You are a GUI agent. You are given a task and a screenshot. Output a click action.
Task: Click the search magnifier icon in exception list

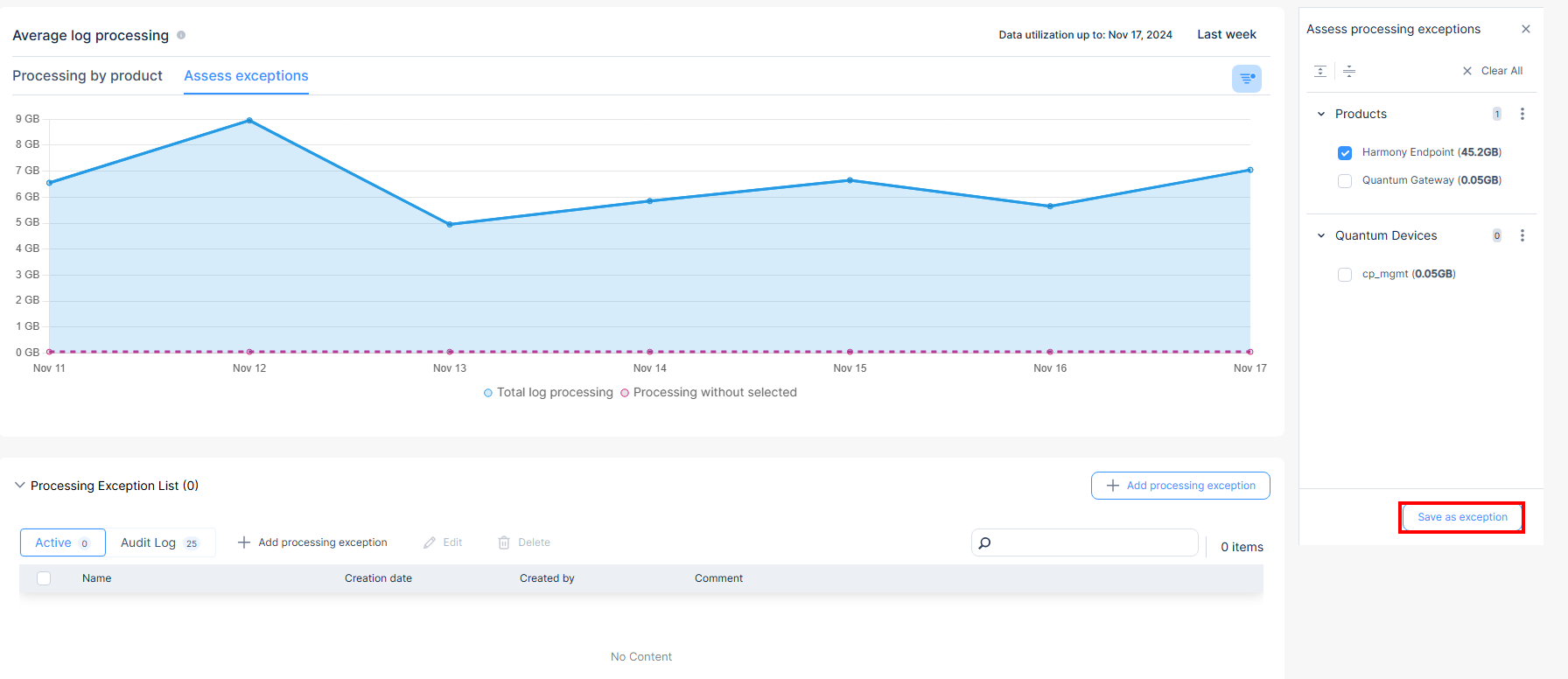pyautogui.click(x=984, y=543)
